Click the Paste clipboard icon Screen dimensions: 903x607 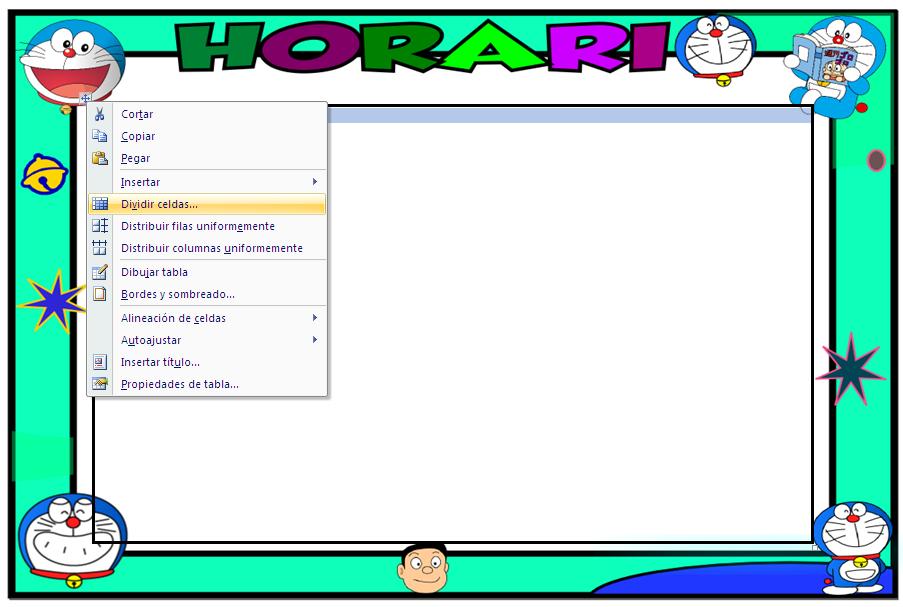pyautogui.click(x=100, y=158)
